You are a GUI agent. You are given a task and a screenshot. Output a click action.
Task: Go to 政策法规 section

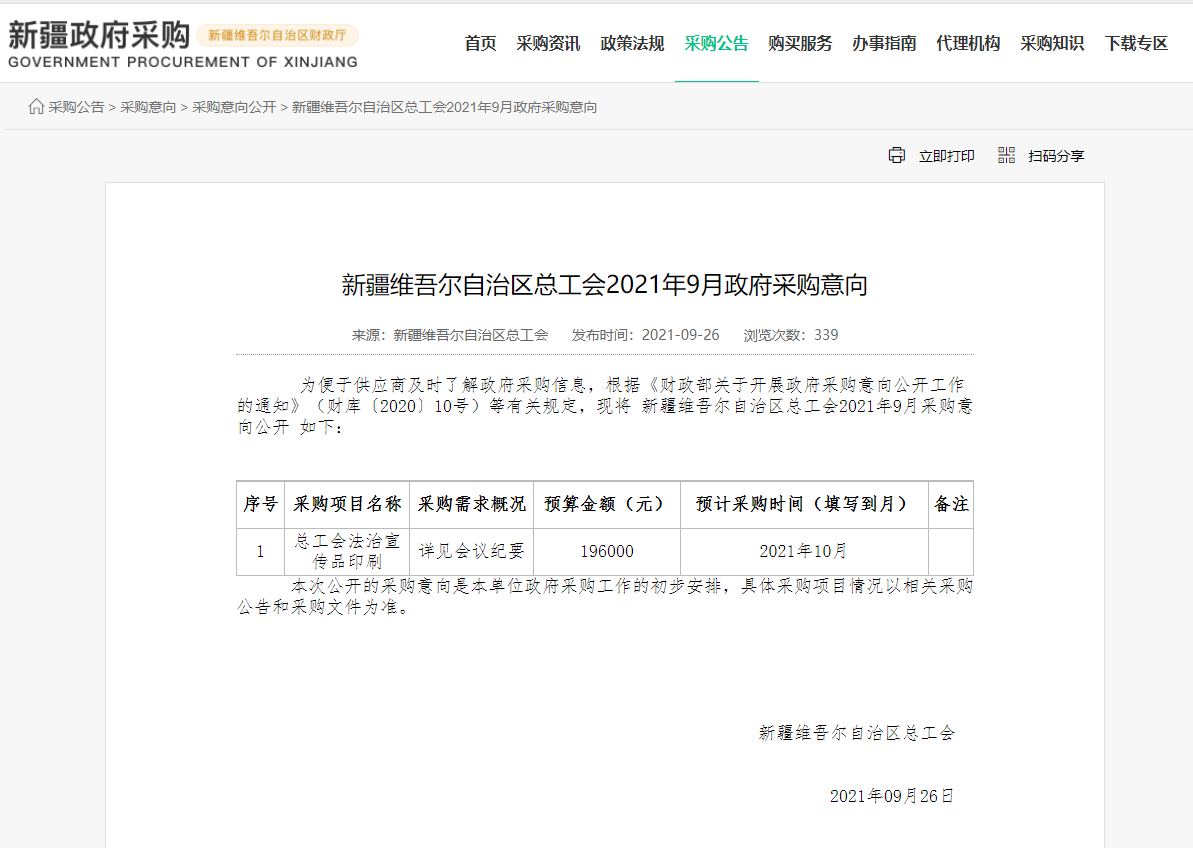632,44
